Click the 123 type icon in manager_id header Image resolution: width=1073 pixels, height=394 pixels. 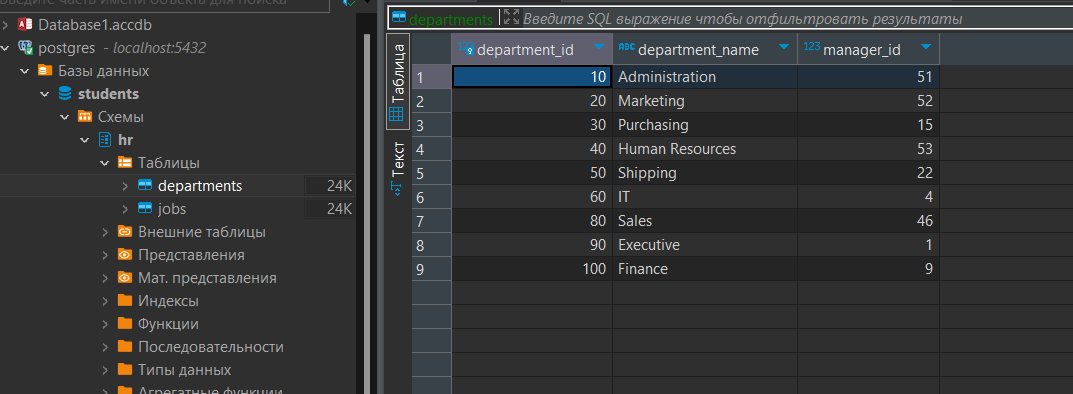pyautogui.click(x=812, y=47)
